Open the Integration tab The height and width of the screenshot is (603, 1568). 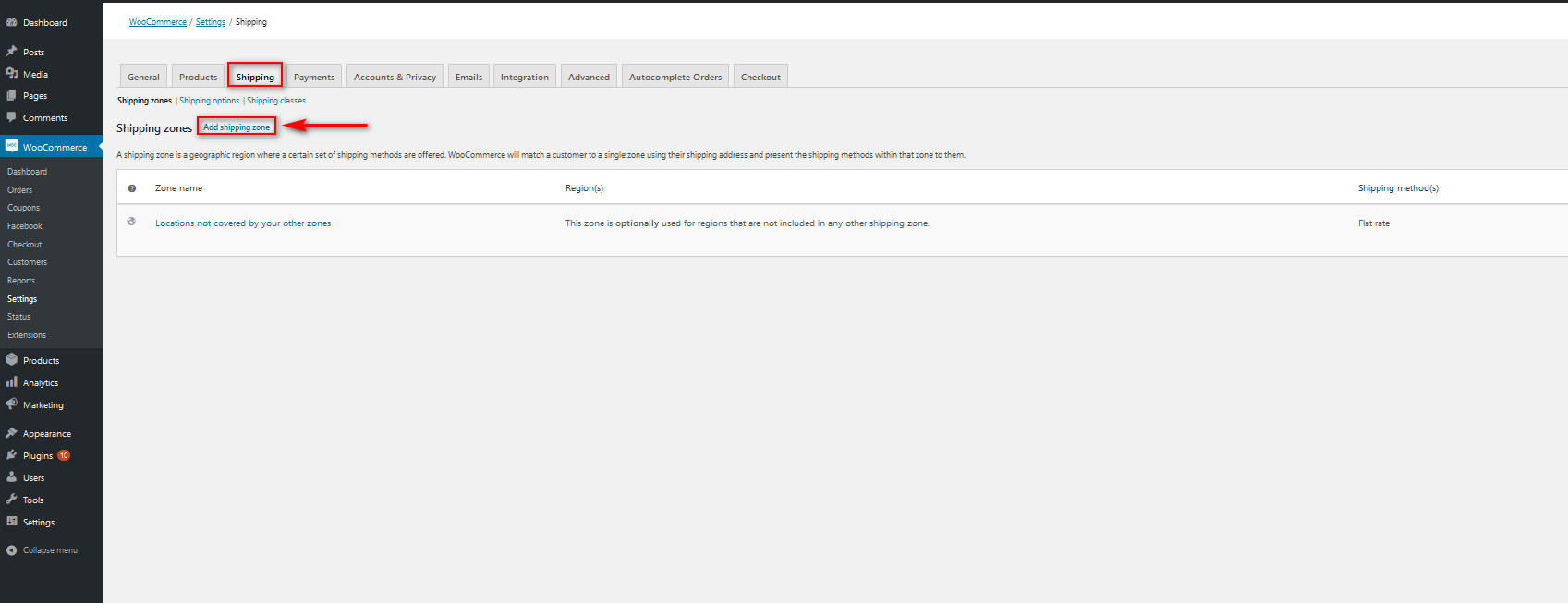click(x=525, y=77)
